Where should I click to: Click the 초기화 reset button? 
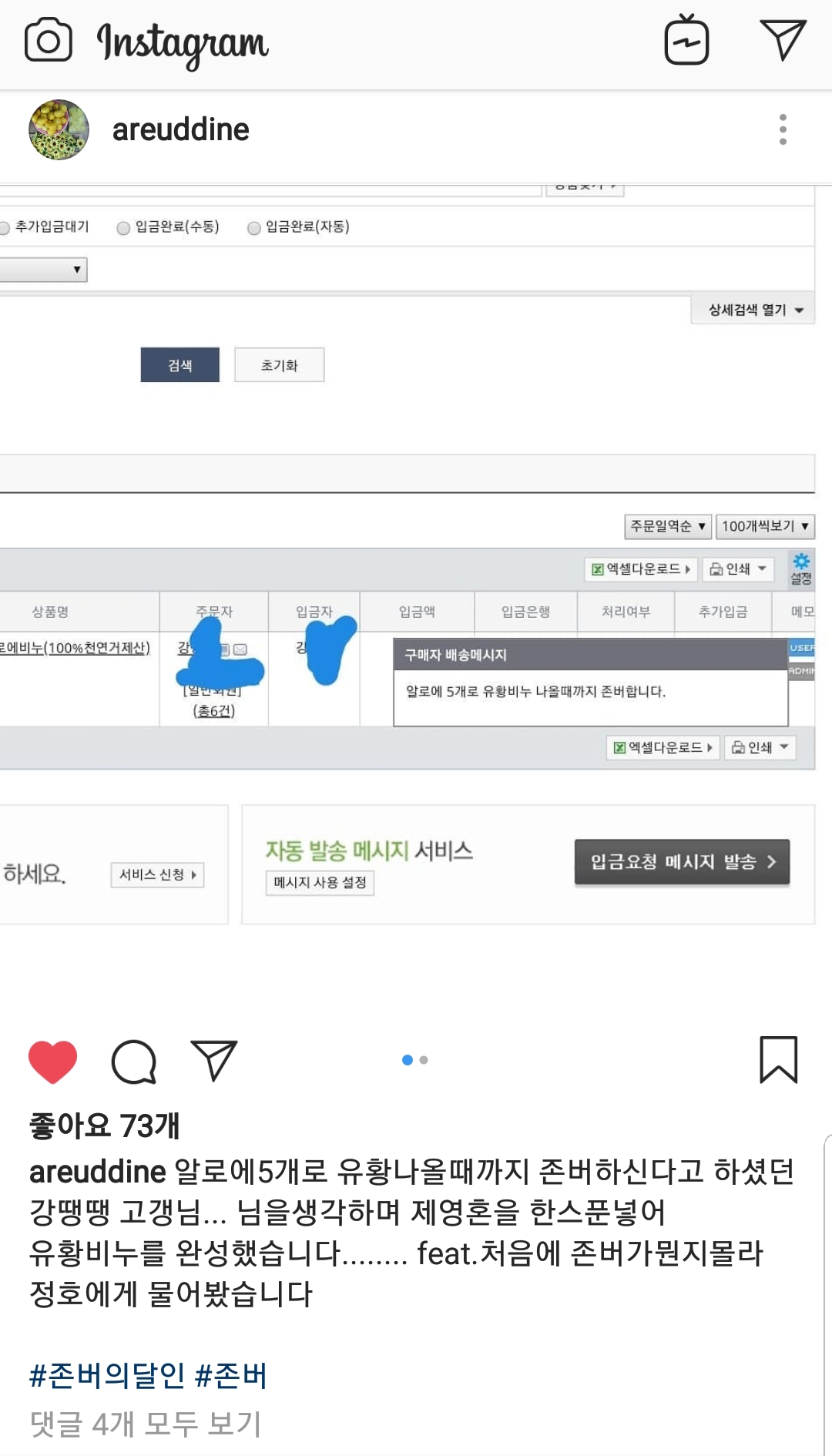coord(279,365)
